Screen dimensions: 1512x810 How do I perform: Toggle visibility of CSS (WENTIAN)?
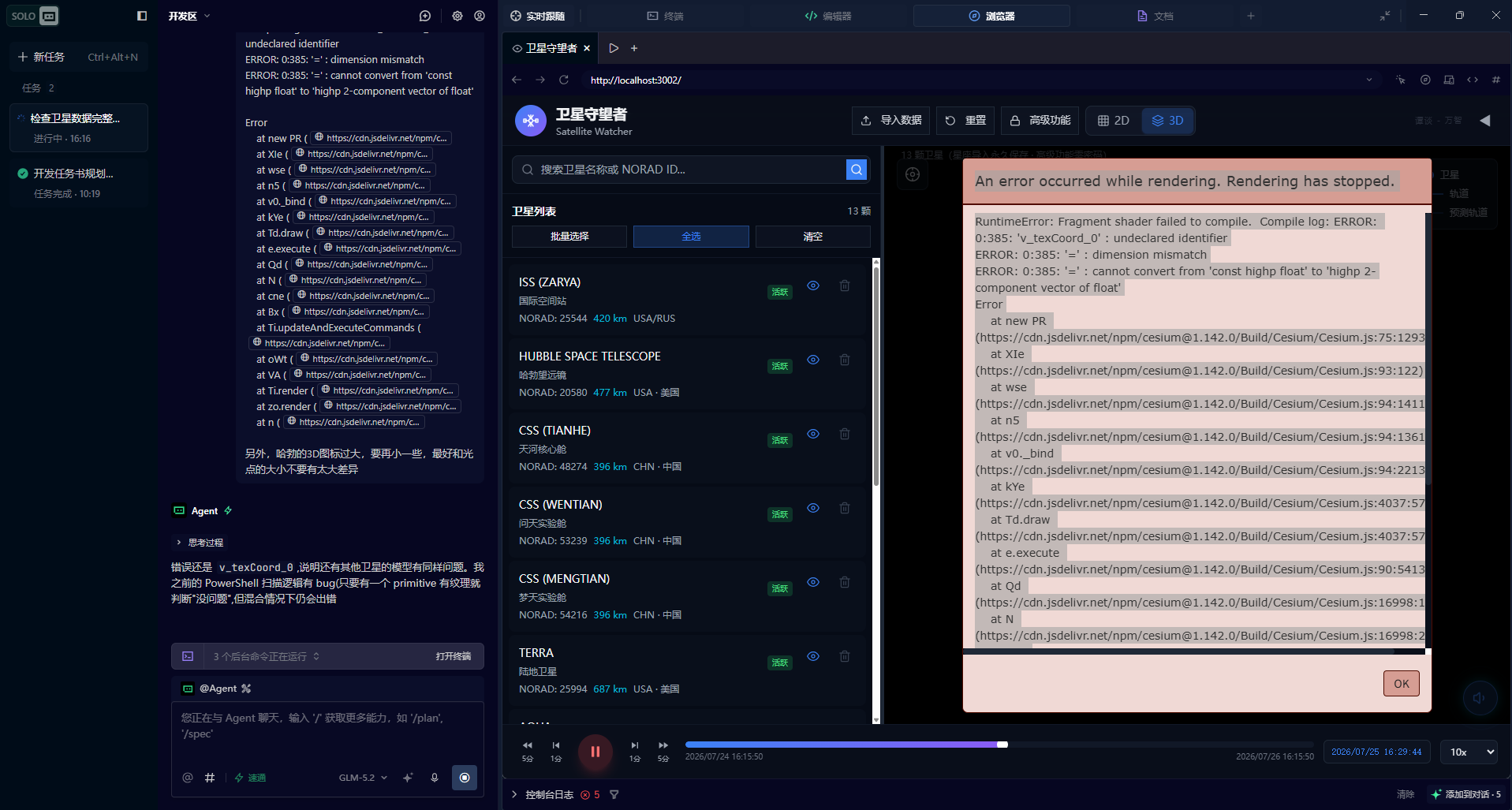[813, 508]
